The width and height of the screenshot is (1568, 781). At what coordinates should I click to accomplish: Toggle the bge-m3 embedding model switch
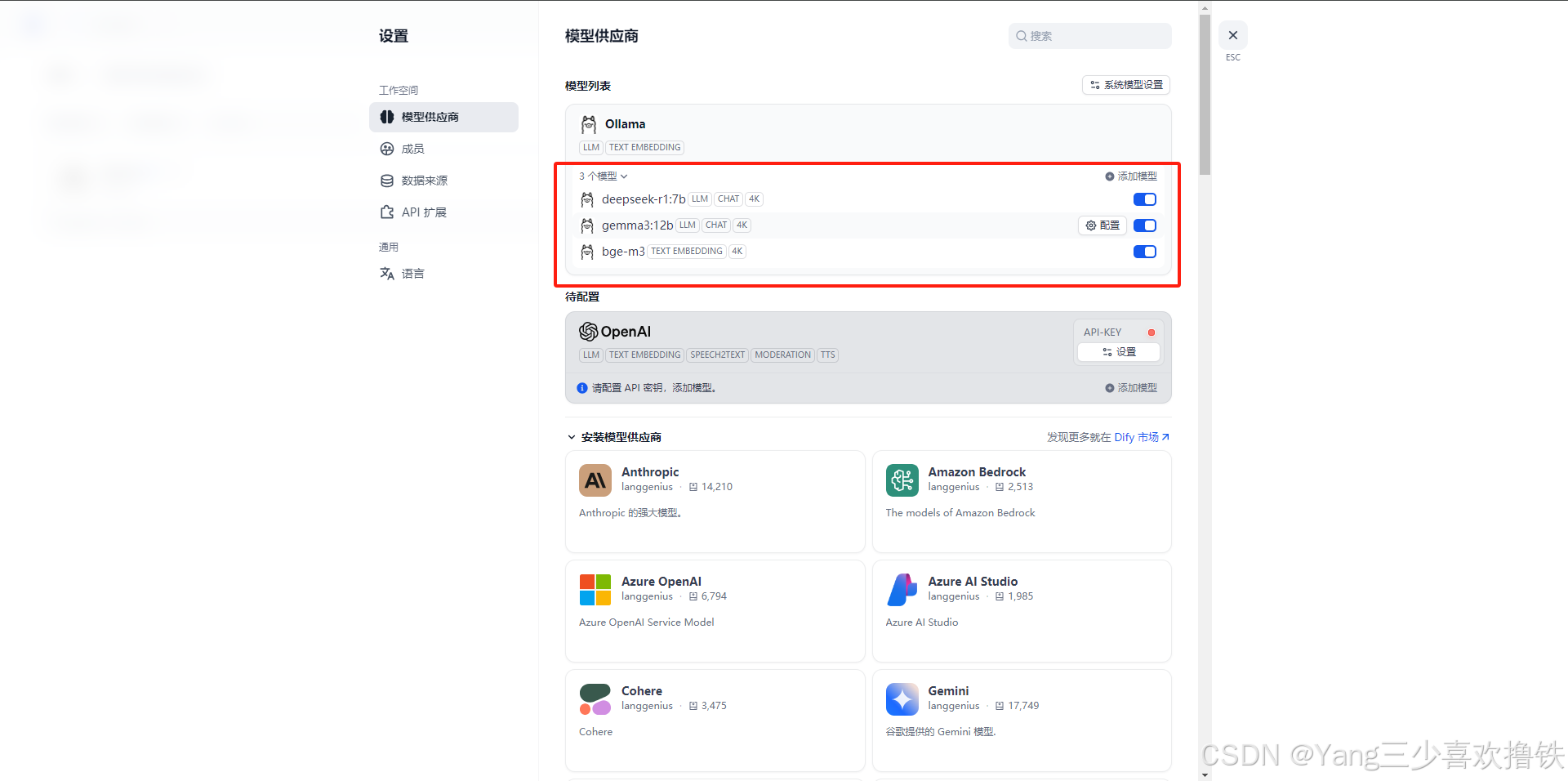click(x=1145, y=252)
